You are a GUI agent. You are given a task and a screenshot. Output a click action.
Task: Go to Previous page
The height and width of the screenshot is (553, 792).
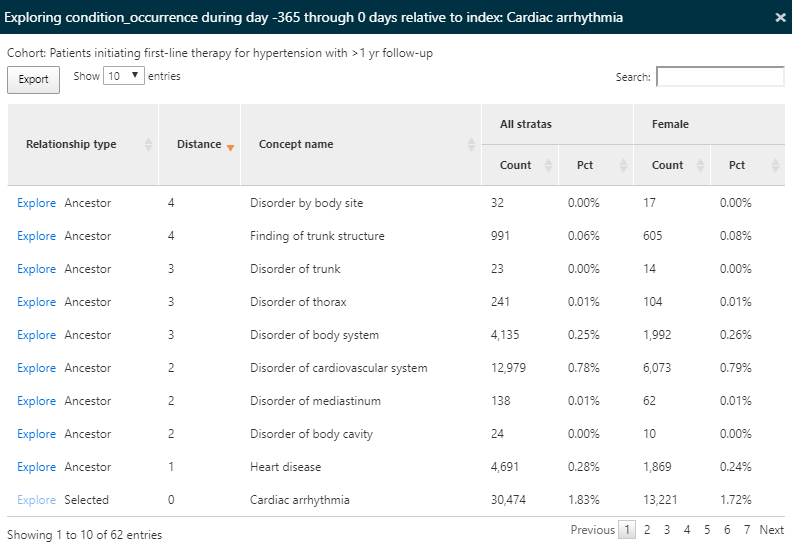(592, 530)
